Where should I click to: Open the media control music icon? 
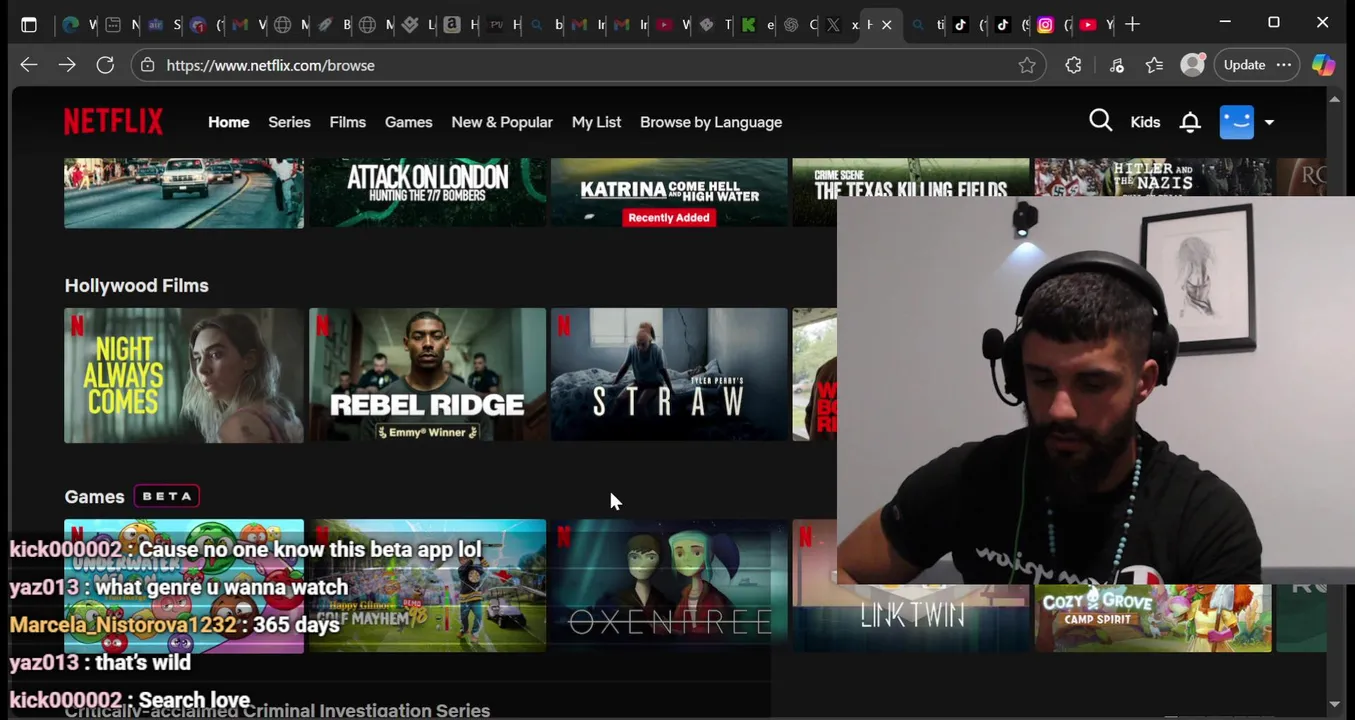pos(1116,65)
